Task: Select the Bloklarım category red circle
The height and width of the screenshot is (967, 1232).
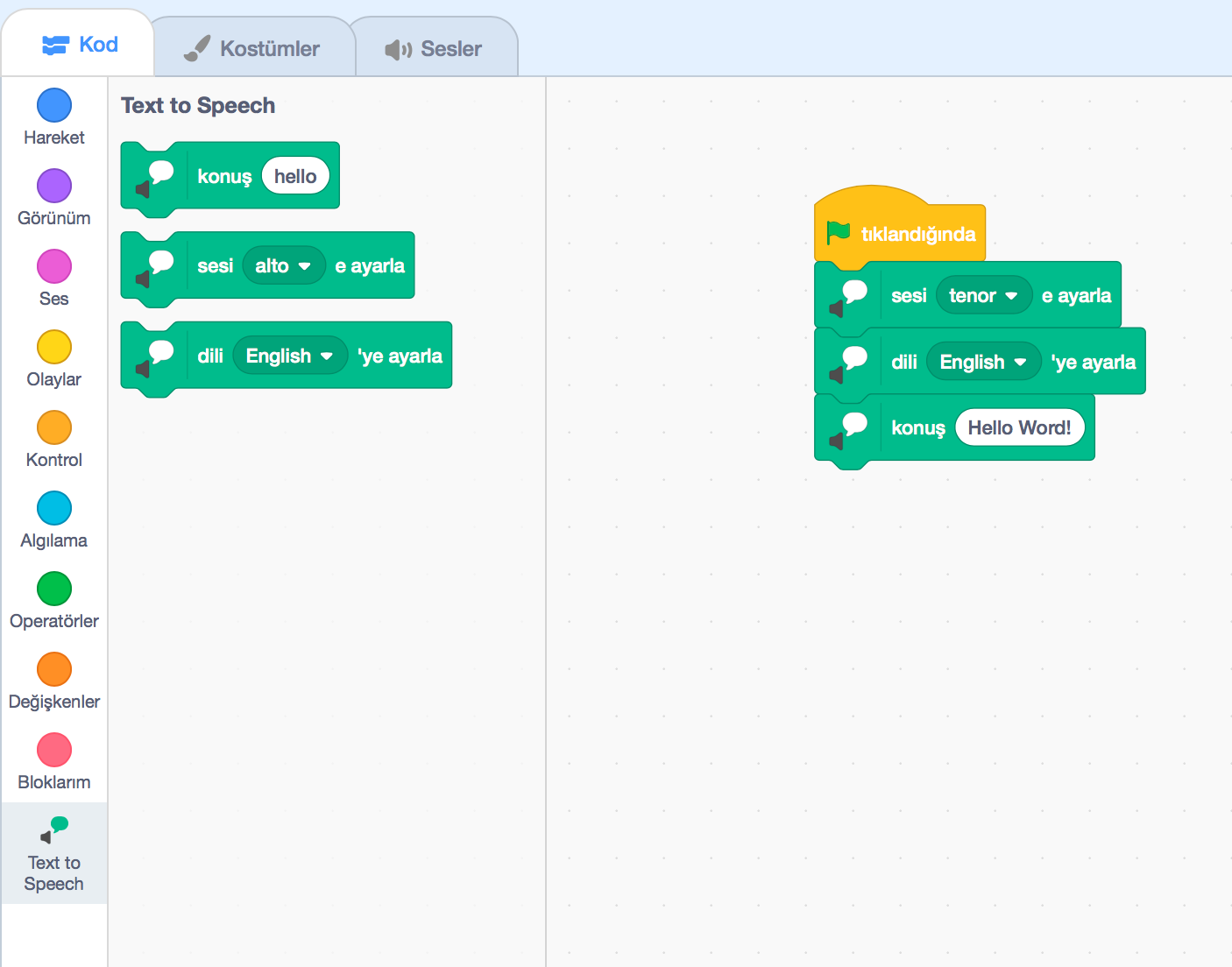Action: click(x=54, y=750)
